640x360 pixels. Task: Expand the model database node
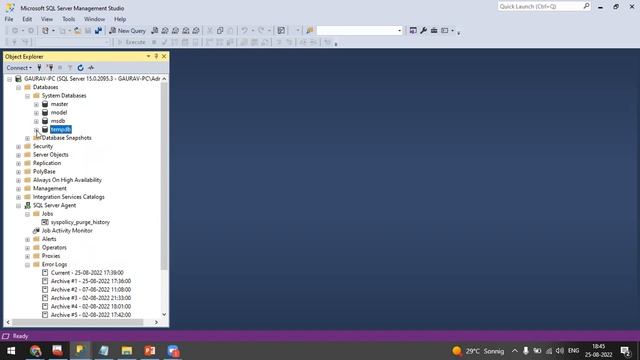click(x=36, y=113)
